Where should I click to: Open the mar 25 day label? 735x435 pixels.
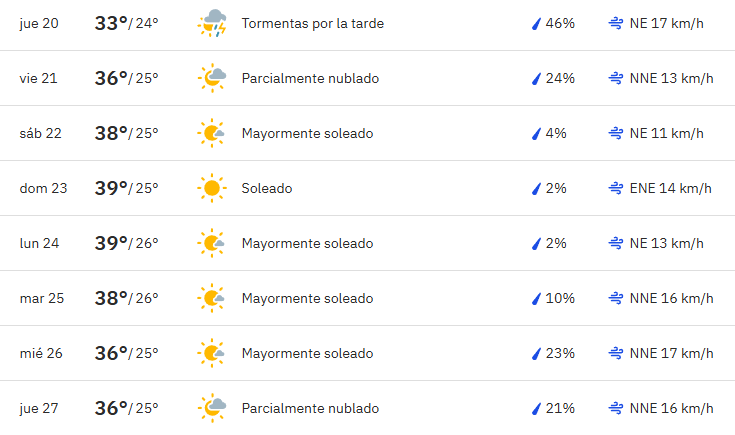[x=42, y=298]
